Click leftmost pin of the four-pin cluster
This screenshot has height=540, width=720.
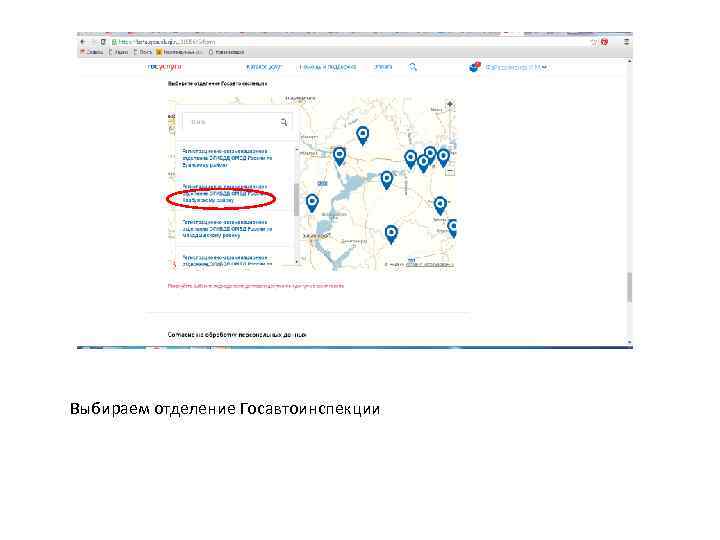click(411, 159)
